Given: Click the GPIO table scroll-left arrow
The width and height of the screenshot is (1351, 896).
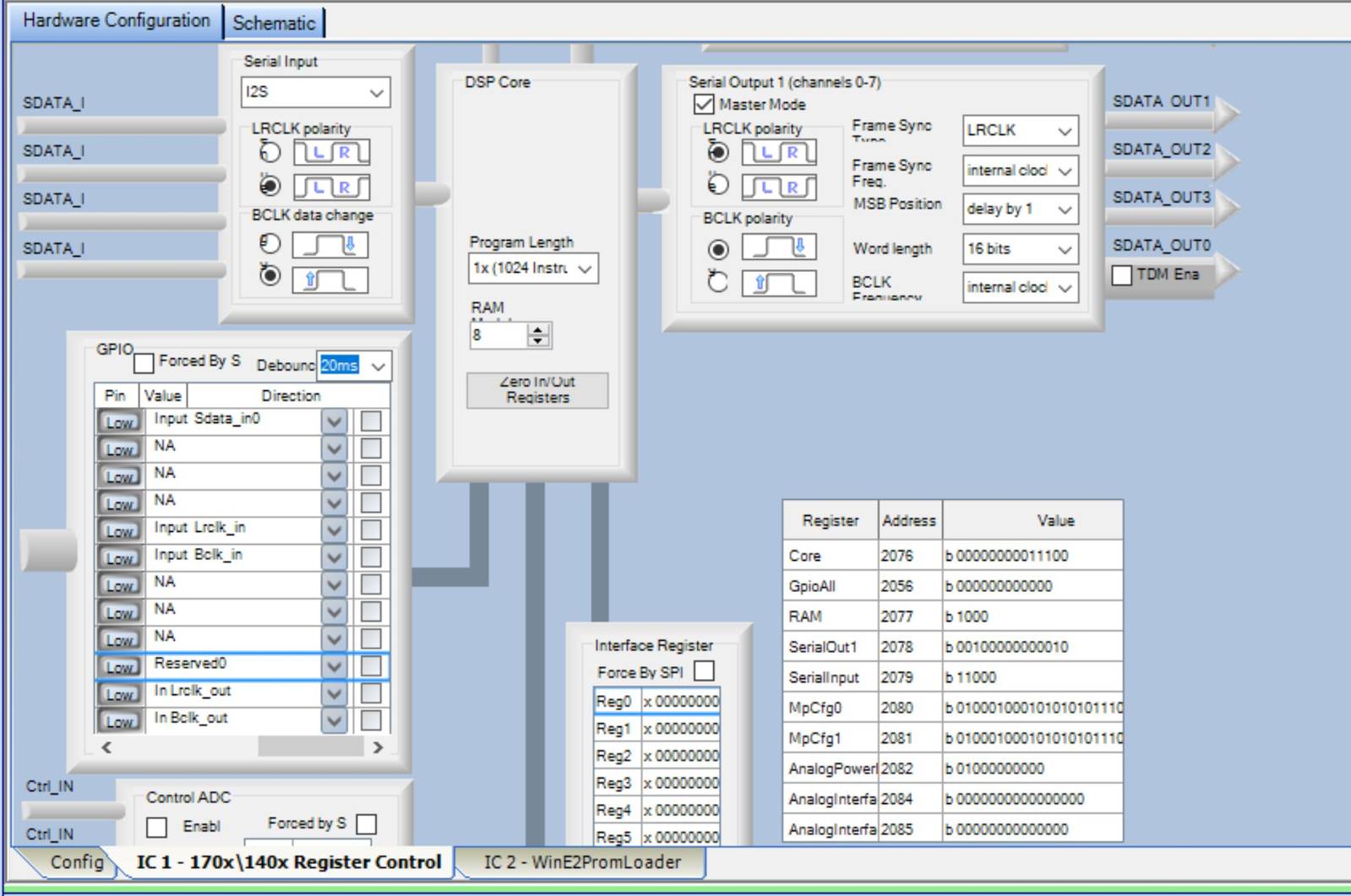Looking at the screenshot, I should (106, 747).
